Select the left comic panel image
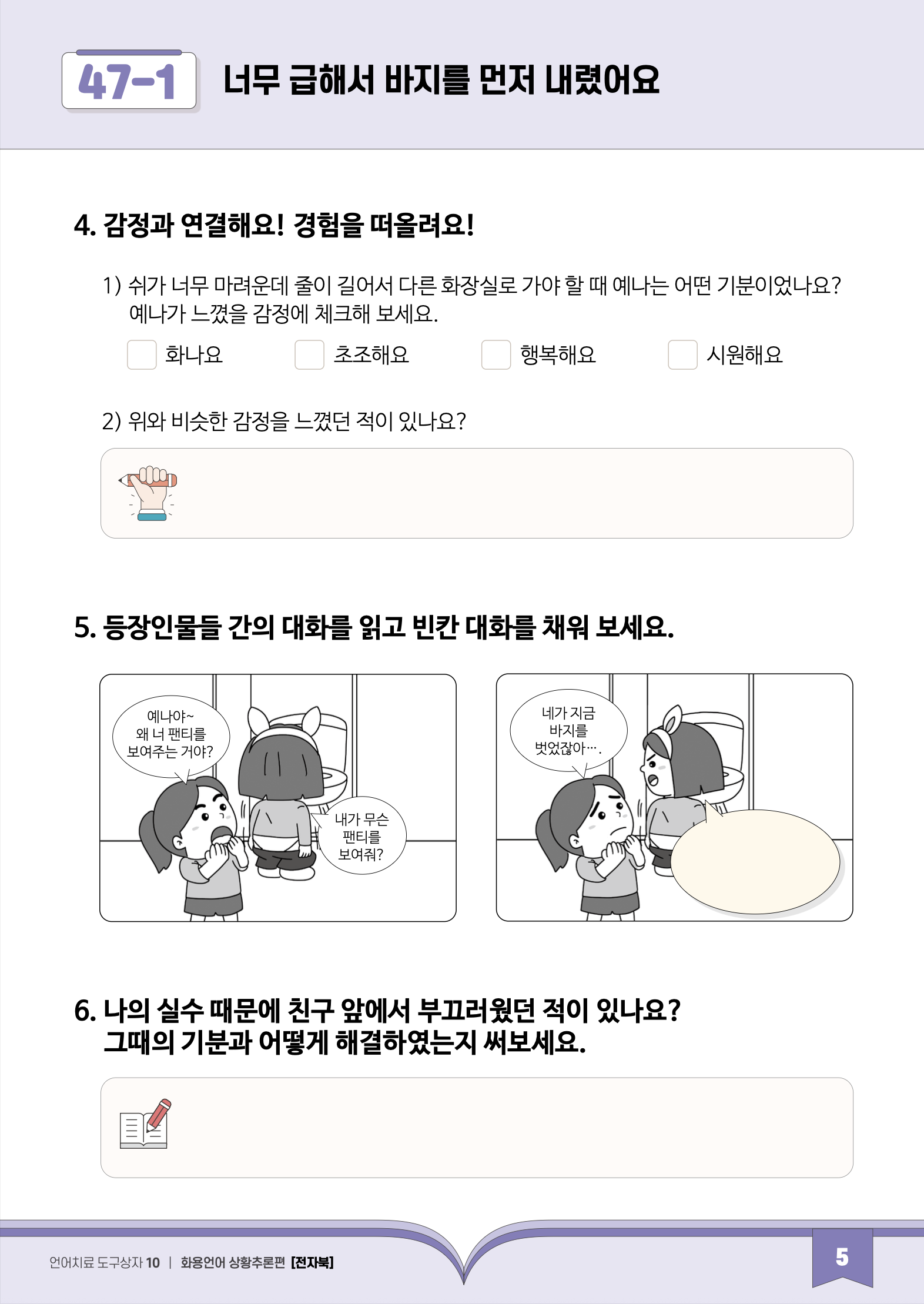The width and height of the screenshot is (924, 1304). pos(278,798)
